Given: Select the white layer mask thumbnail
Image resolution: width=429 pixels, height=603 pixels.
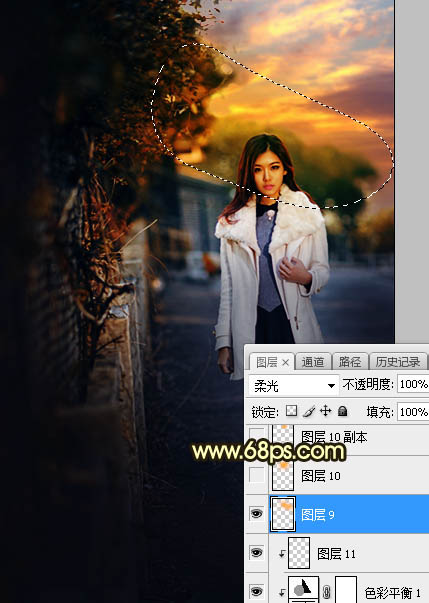Looking at the screenshot, I should [346, 590].
